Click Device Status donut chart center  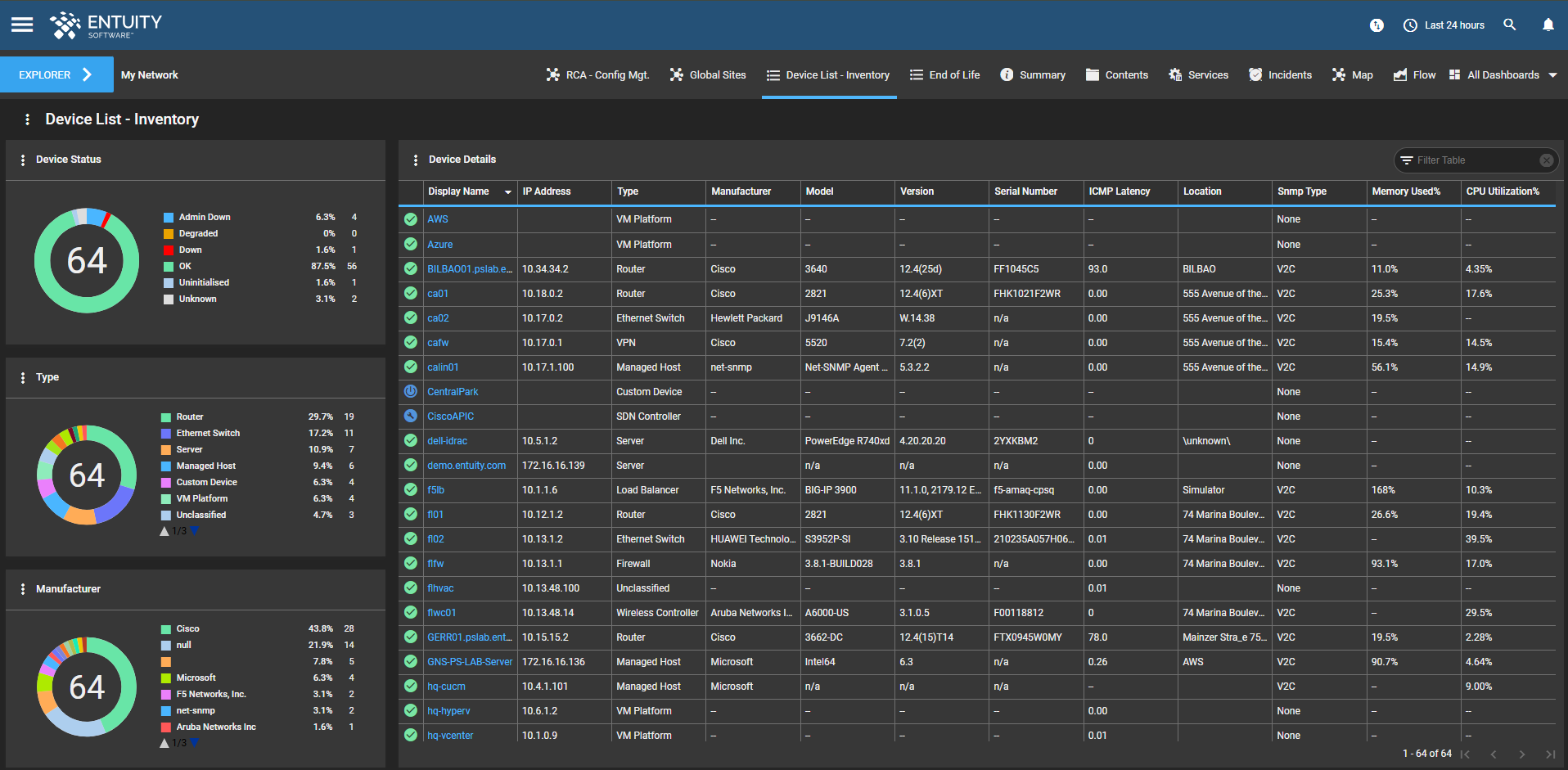pos(87,260)
